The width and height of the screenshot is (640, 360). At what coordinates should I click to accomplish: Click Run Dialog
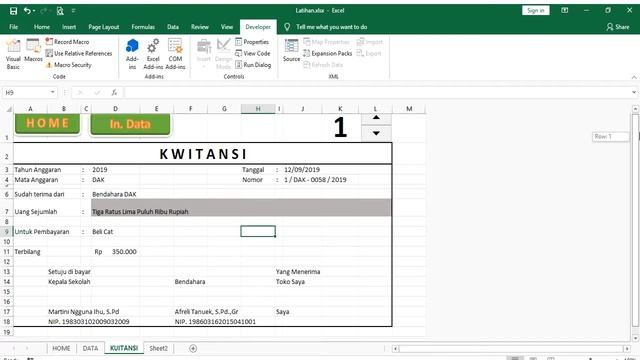tap(253, 64)
